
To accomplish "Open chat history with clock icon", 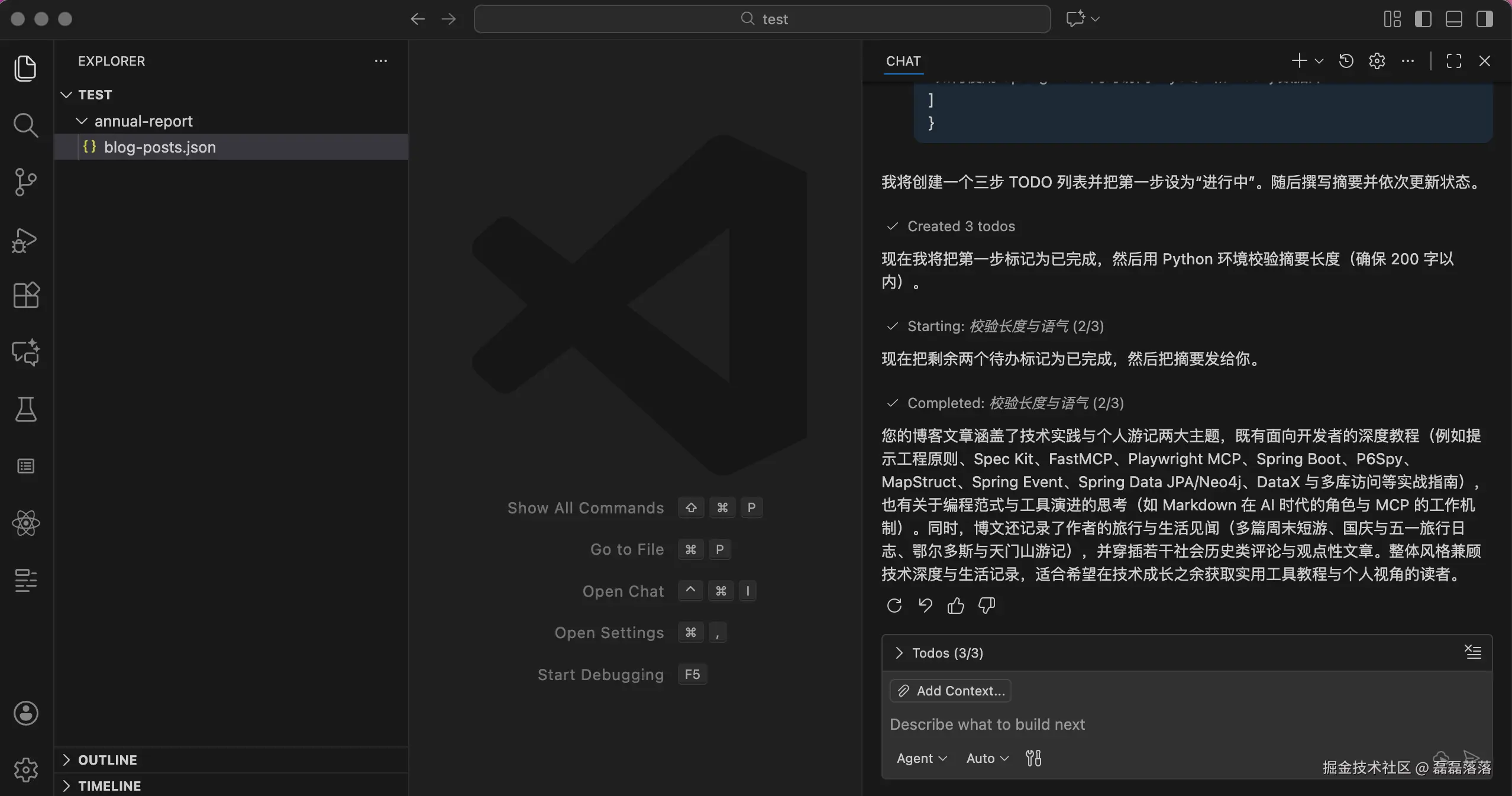I will (1346, 61).
